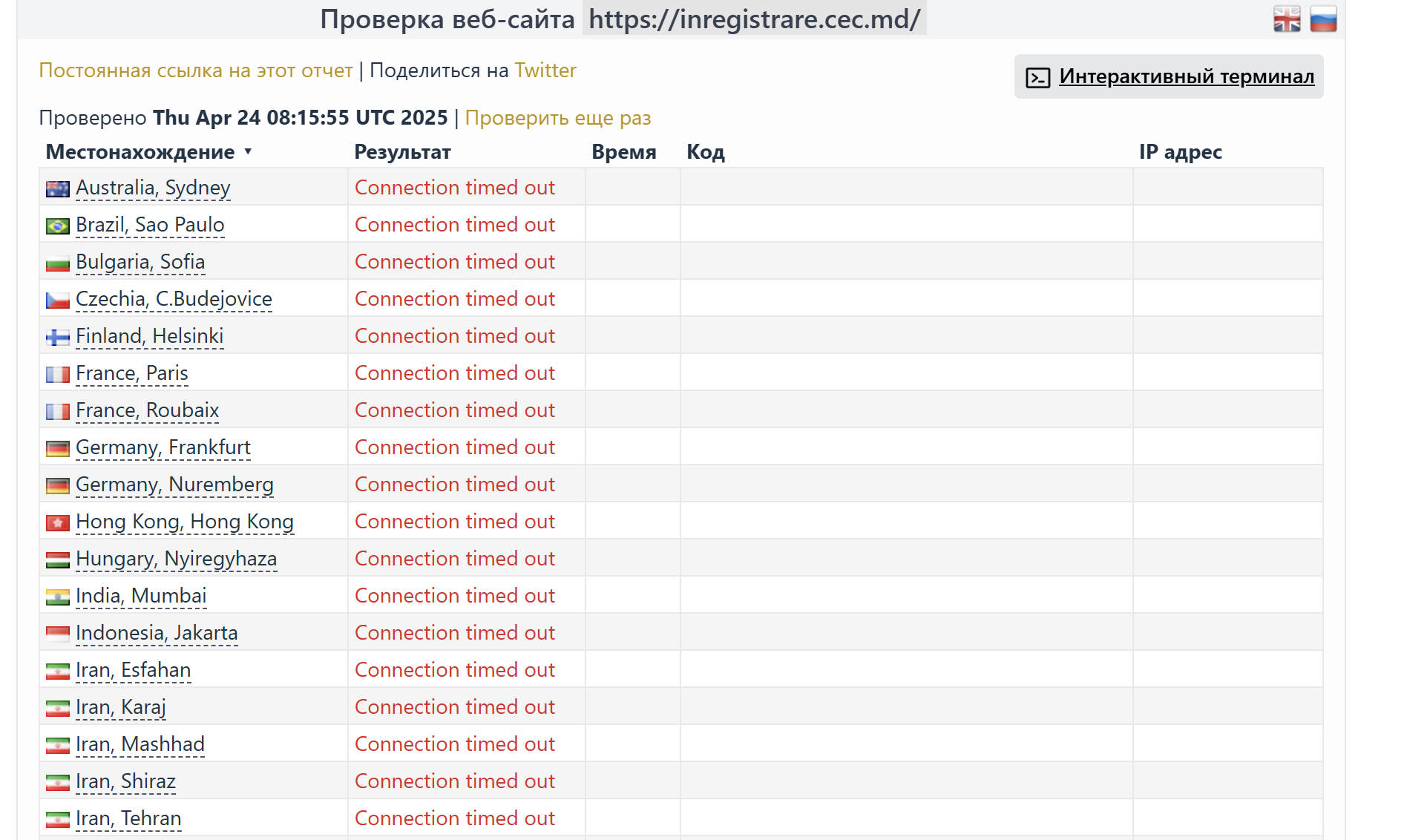Select the Результат column header
Image resolution: width=1404 pixels, height=840 pixels.
point(402,152)
